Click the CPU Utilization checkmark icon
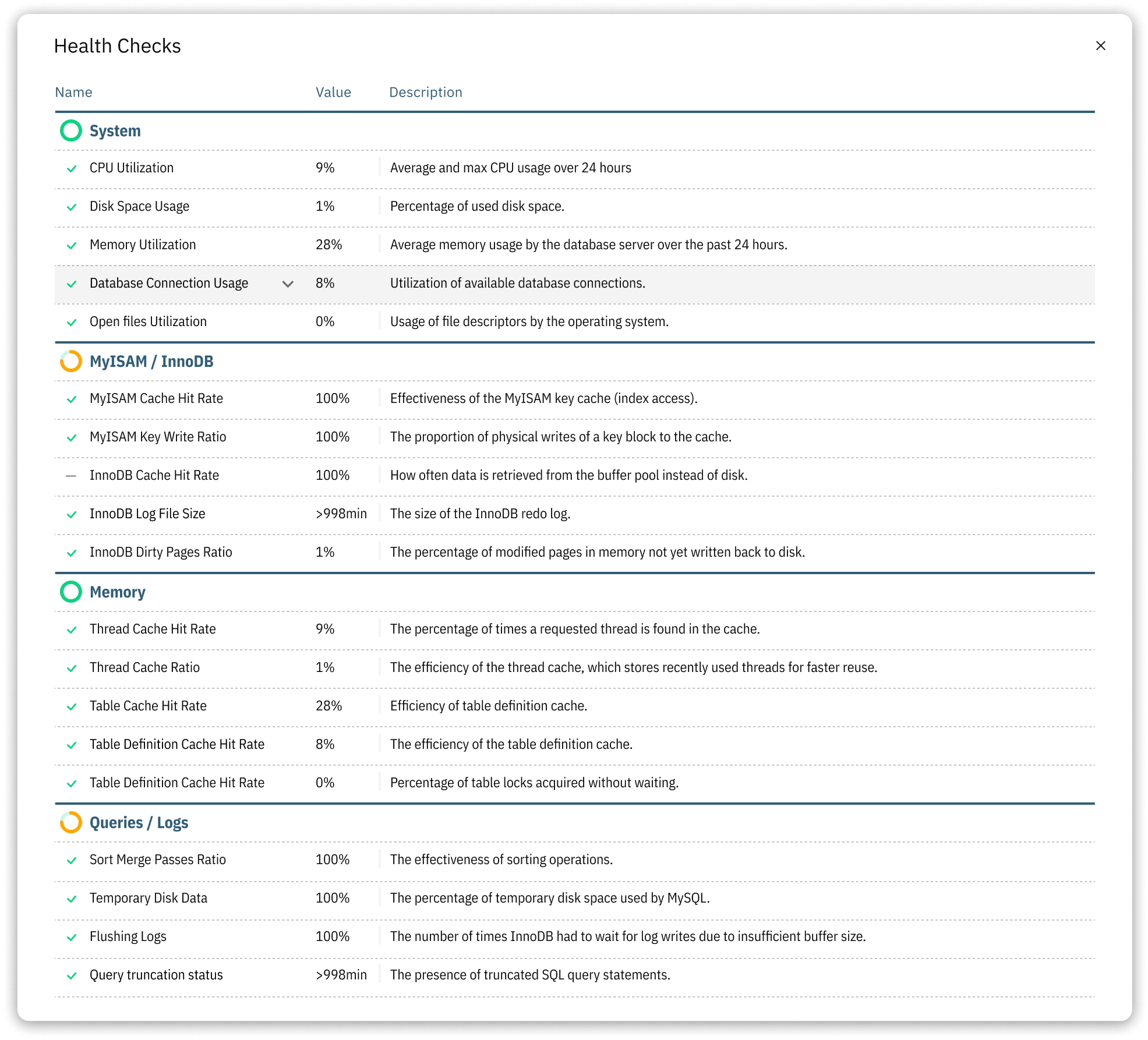 coord(72,168)
